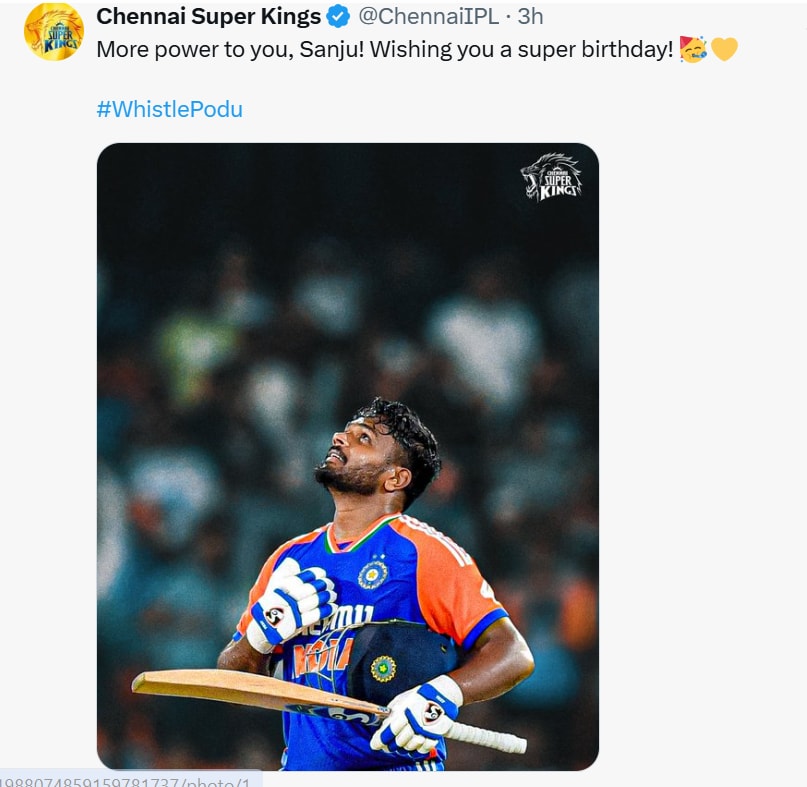This screenshot has height=787, width=807.
Task: Open the tweet via the 3h timestamp
Action: pos(530,17)
